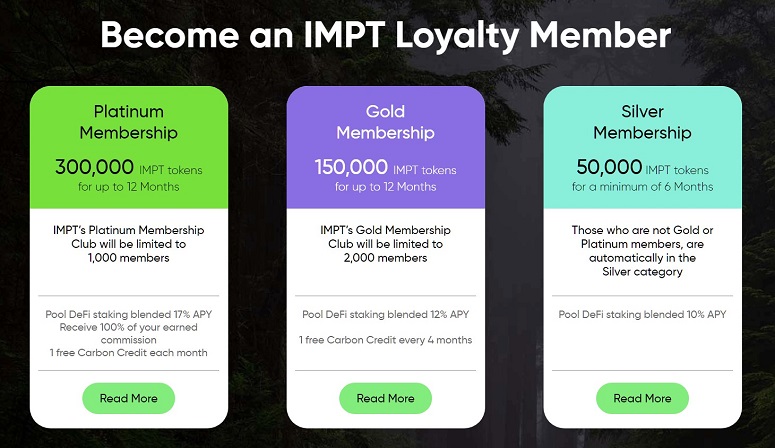Click the 10% APY staking text

tap(642, 314)
